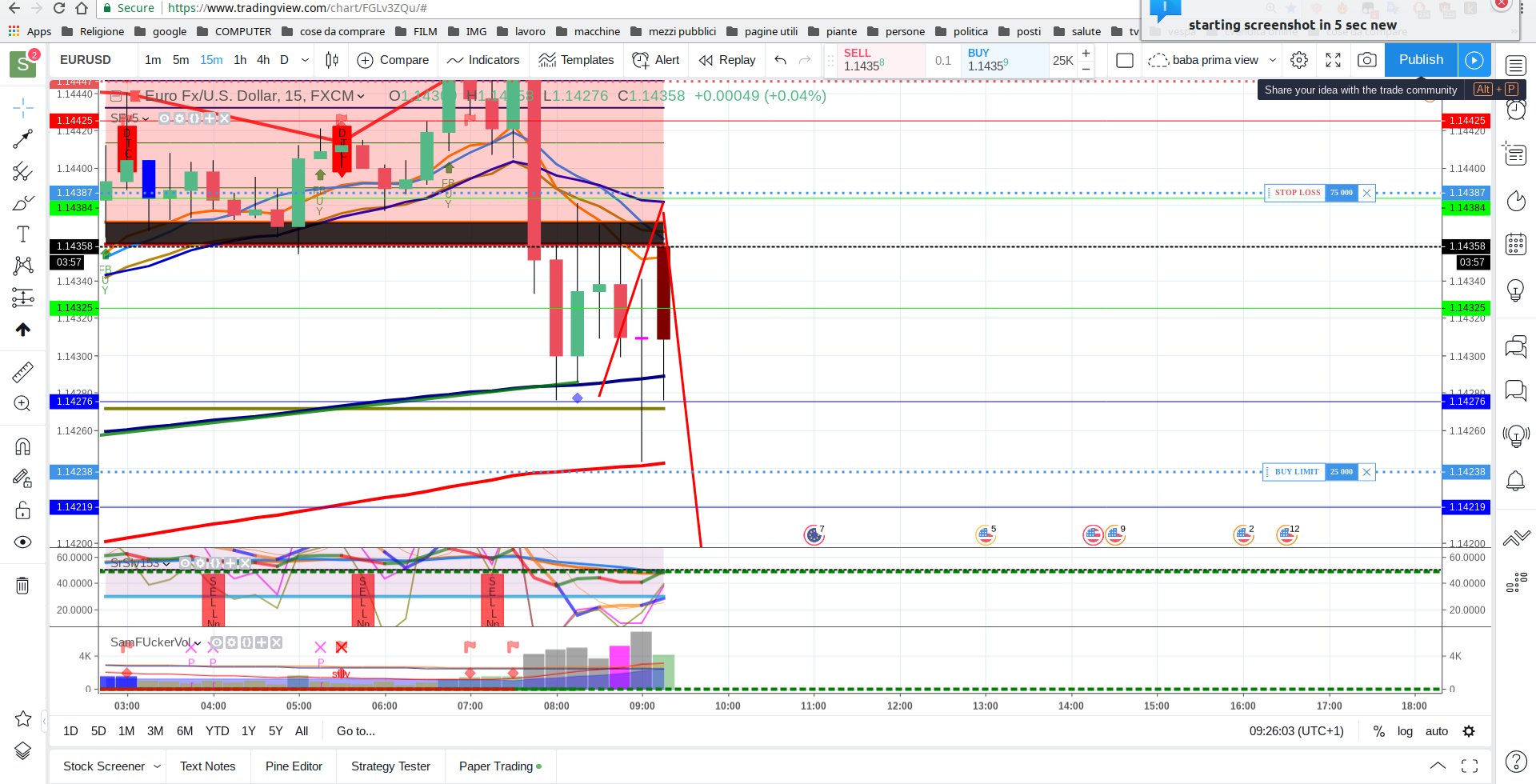1536x784 pixels.
Task: Expand the Stock Screener dropdown arrow
Action: pyautogui.click(x=157, y=766)
